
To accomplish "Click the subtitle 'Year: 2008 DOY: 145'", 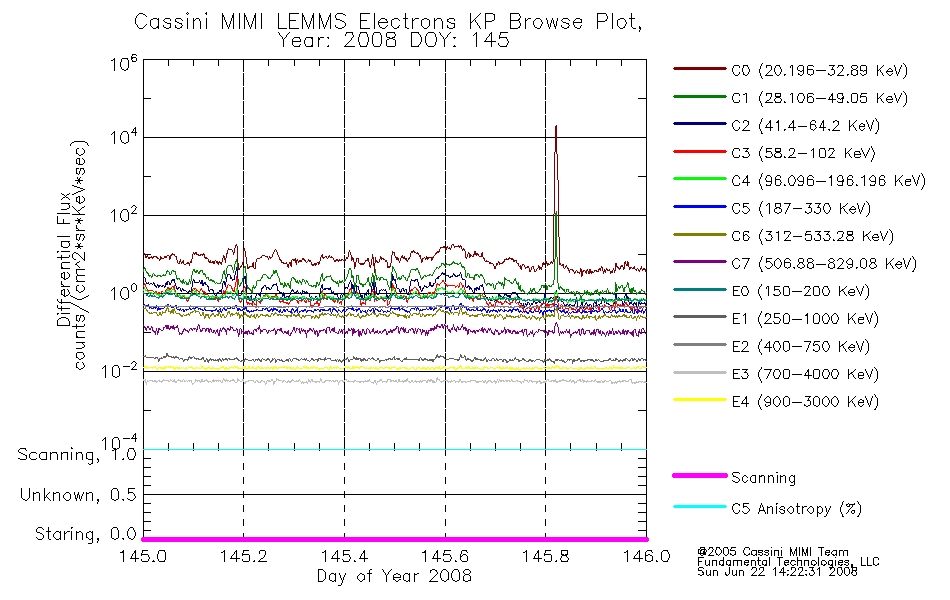I will click(x=394, y=41).
